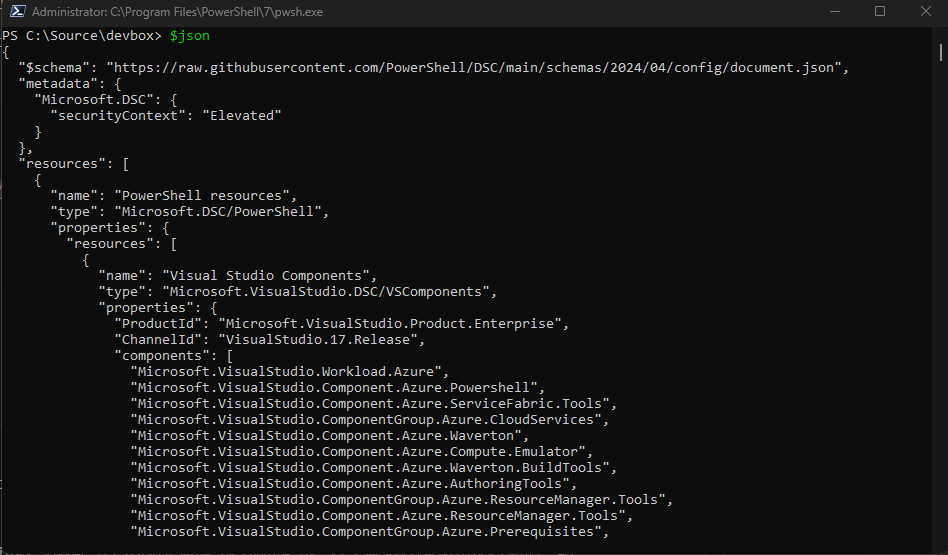The width and height of the screenshot is (948, 555).
Task: Click the "type": "Microsoft.DSC/PowerShell" line
Action: (189, 212)
